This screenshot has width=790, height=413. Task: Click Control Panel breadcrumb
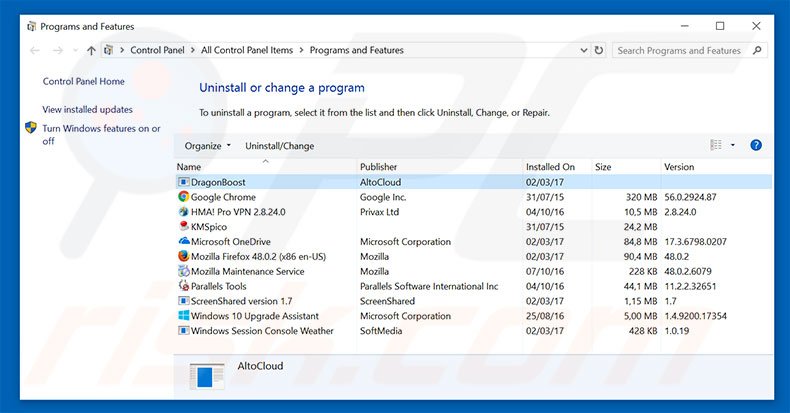[x=157, y=50]
